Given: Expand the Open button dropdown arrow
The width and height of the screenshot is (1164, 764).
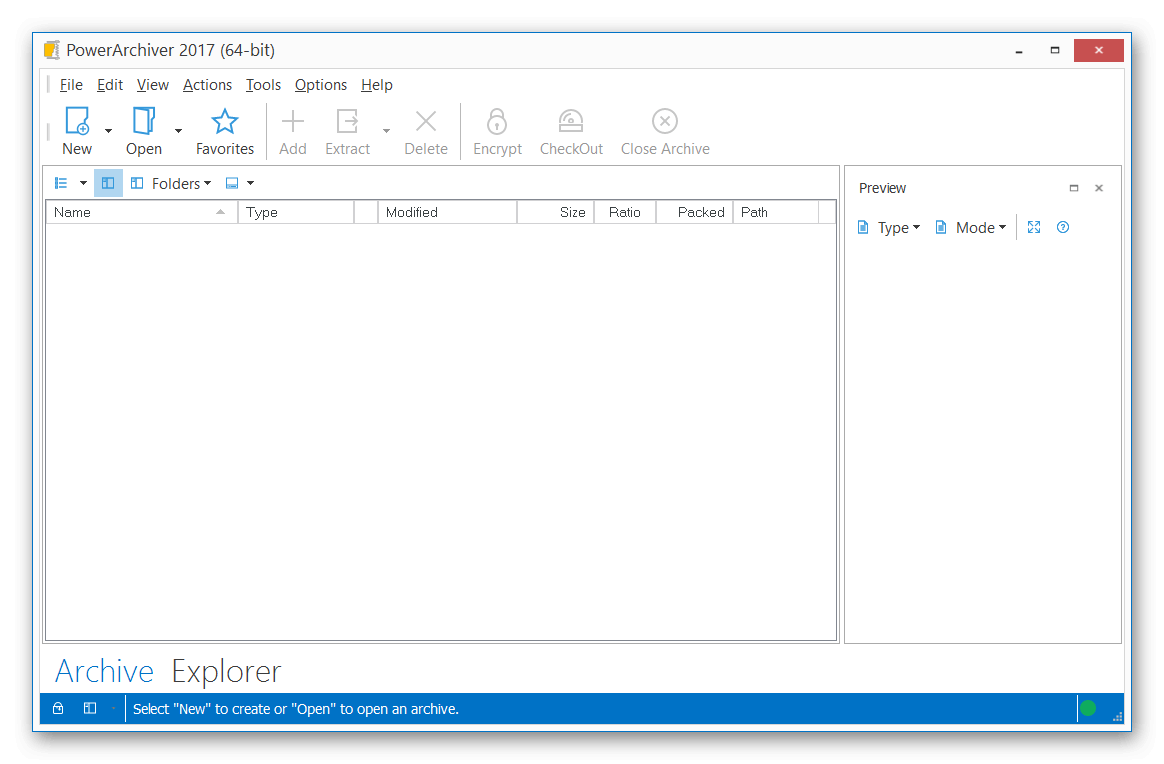Looking at the screenshot, I should (178, 131).
